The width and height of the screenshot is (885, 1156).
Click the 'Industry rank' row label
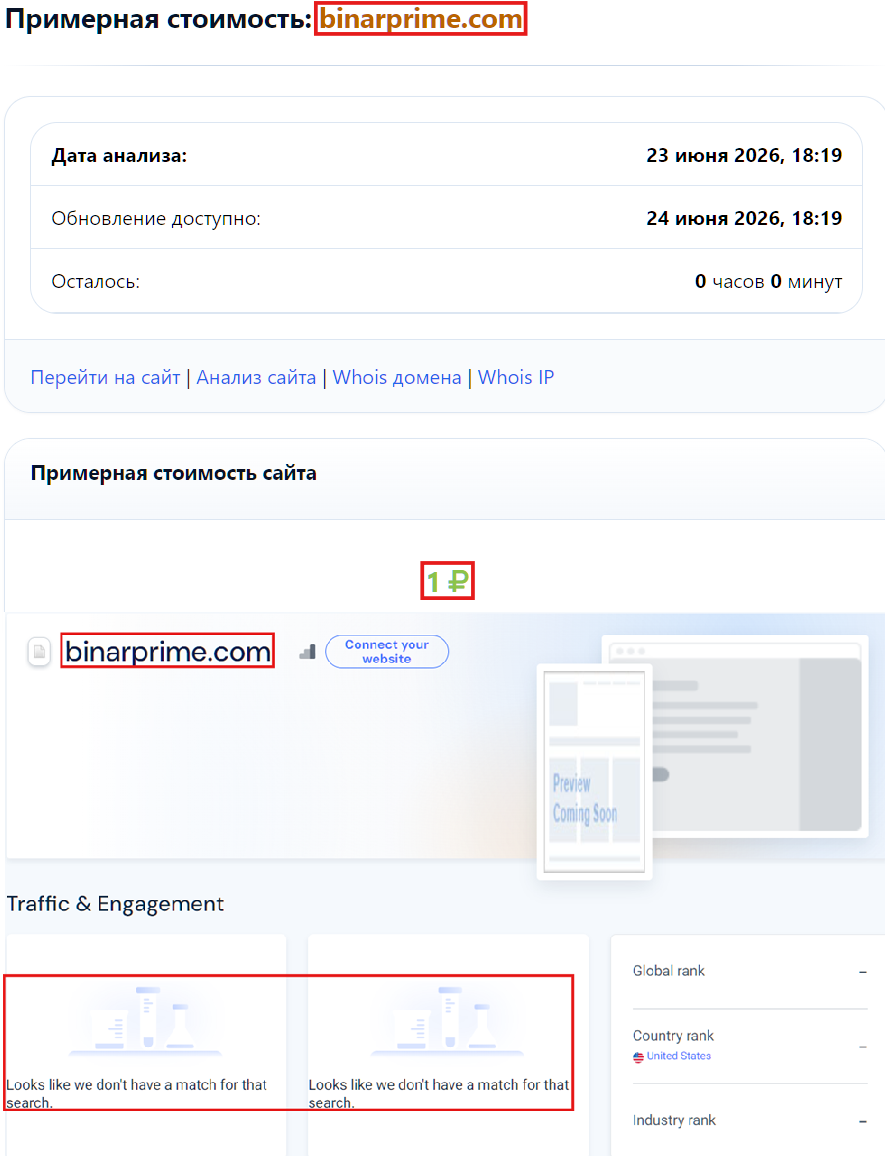tap(674, 1121)
